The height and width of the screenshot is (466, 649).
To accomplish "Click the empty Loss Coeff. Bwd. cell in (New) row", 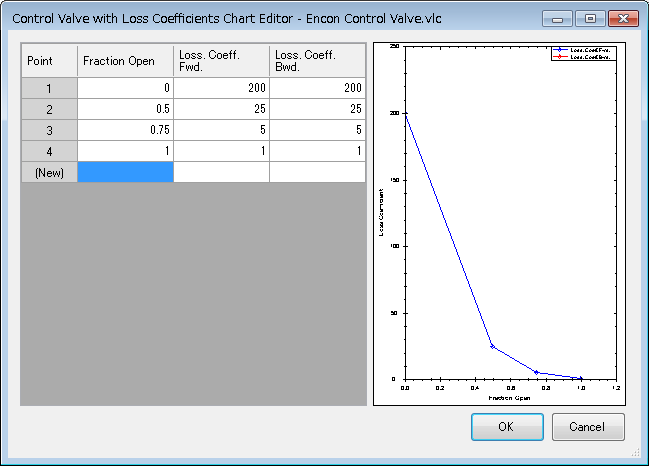I will (317, 172).
